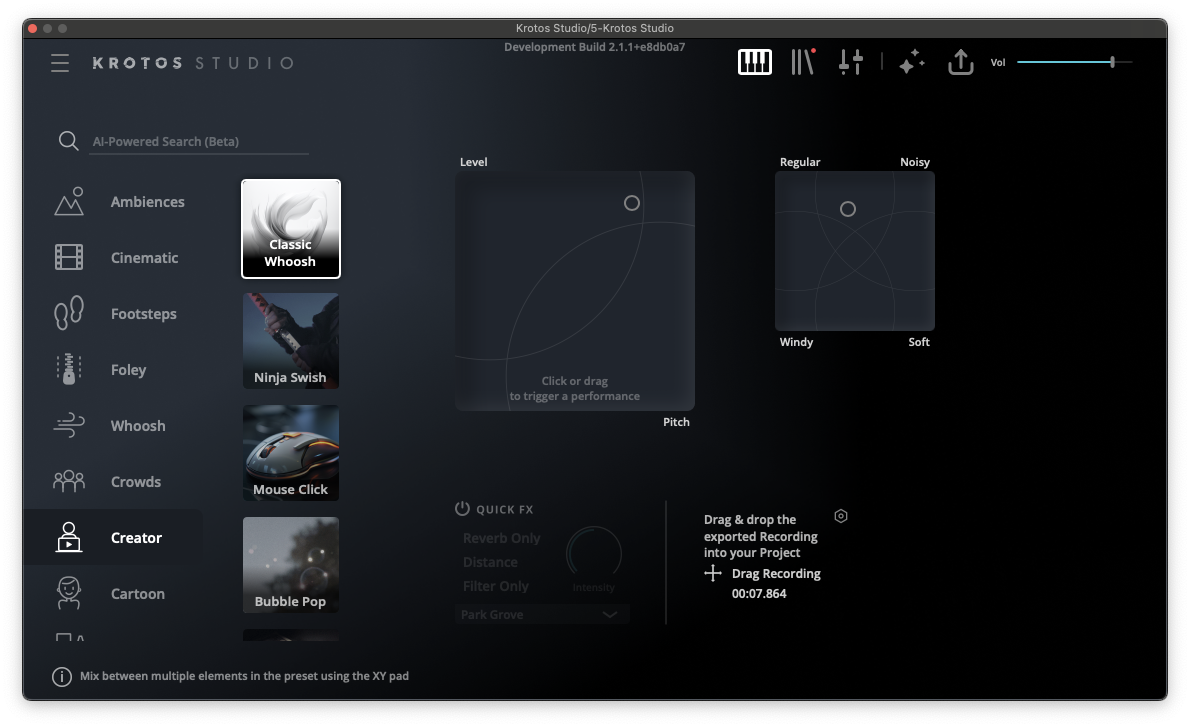Image resolution: width=1190 pixels, height=727 pixels.
Task: Click the Footsteps icon
Action: (69, 313)
